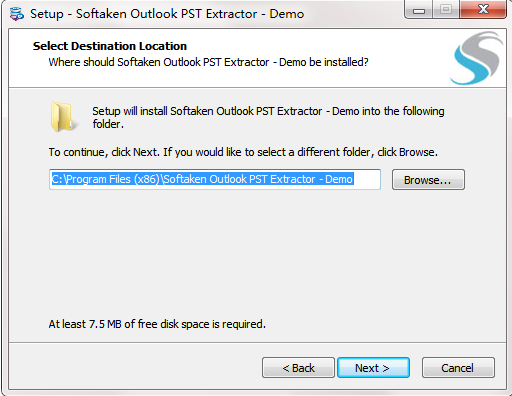Click the word Demo in the install path
Viewport: 512px width, 396px height.
pos(339,179)
